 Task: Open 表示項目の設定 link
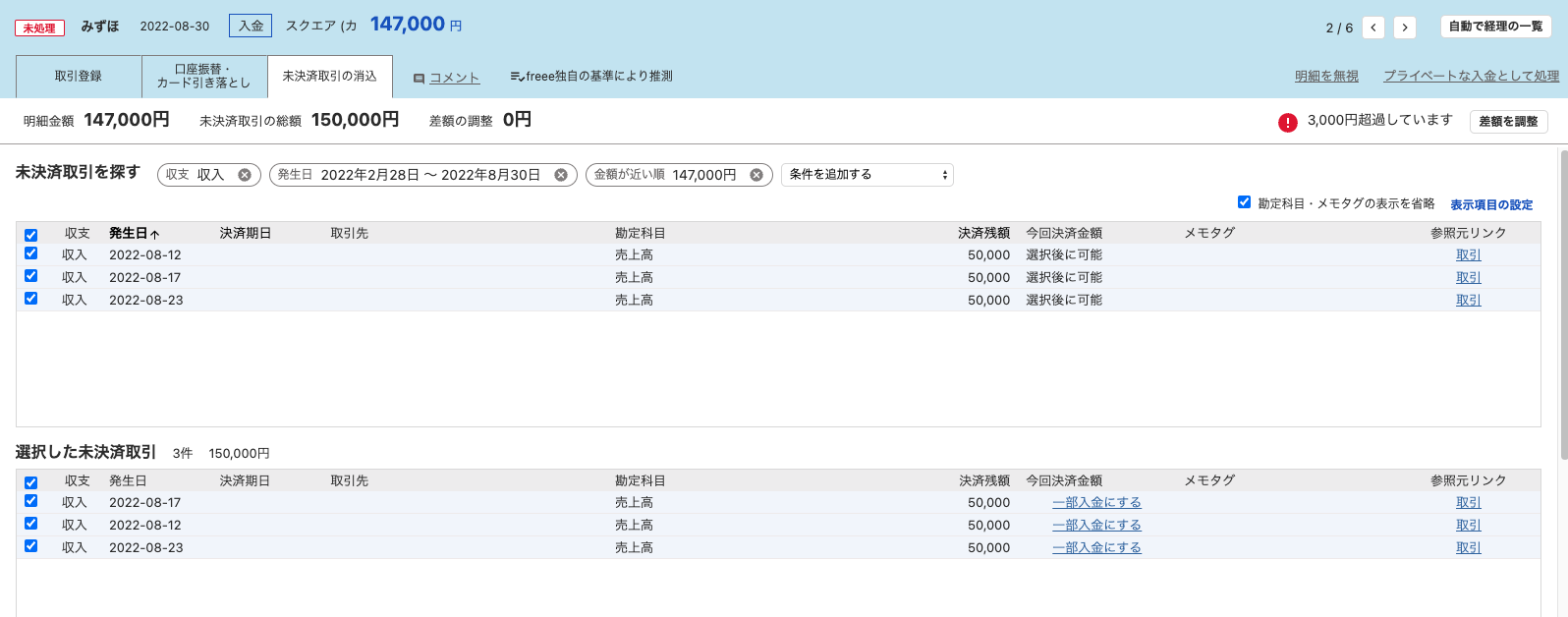[x=1491, y=205]
